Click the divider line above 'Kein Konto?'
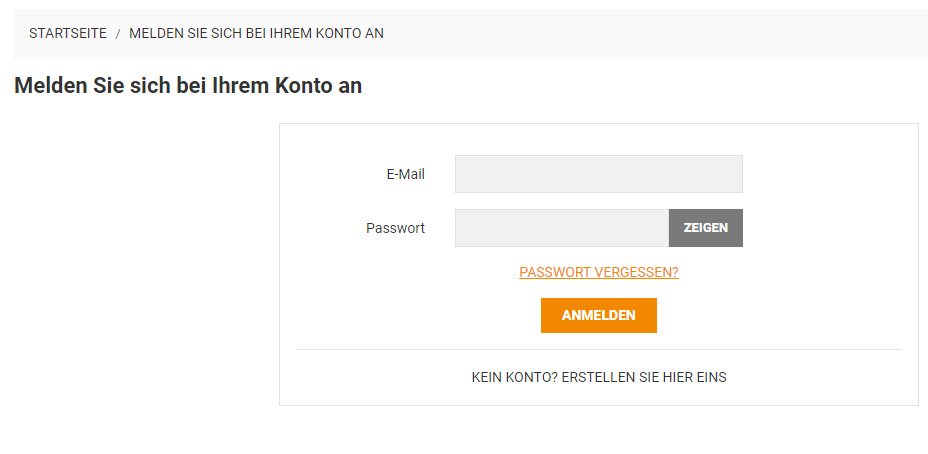 pyautogui.click(x=598, y=349)
